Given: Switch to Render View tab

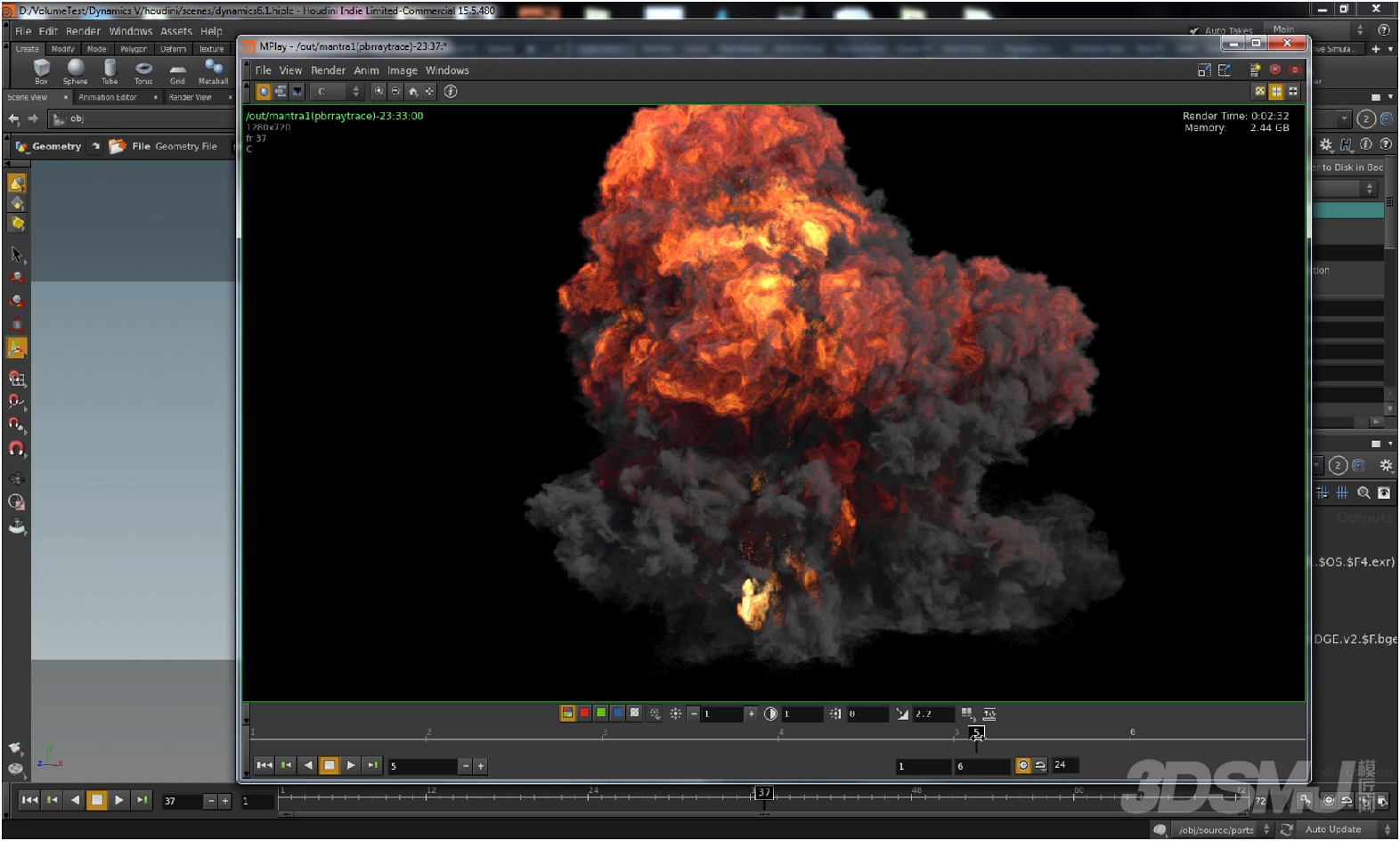Looking at the screenshot, I should (190, 97).
